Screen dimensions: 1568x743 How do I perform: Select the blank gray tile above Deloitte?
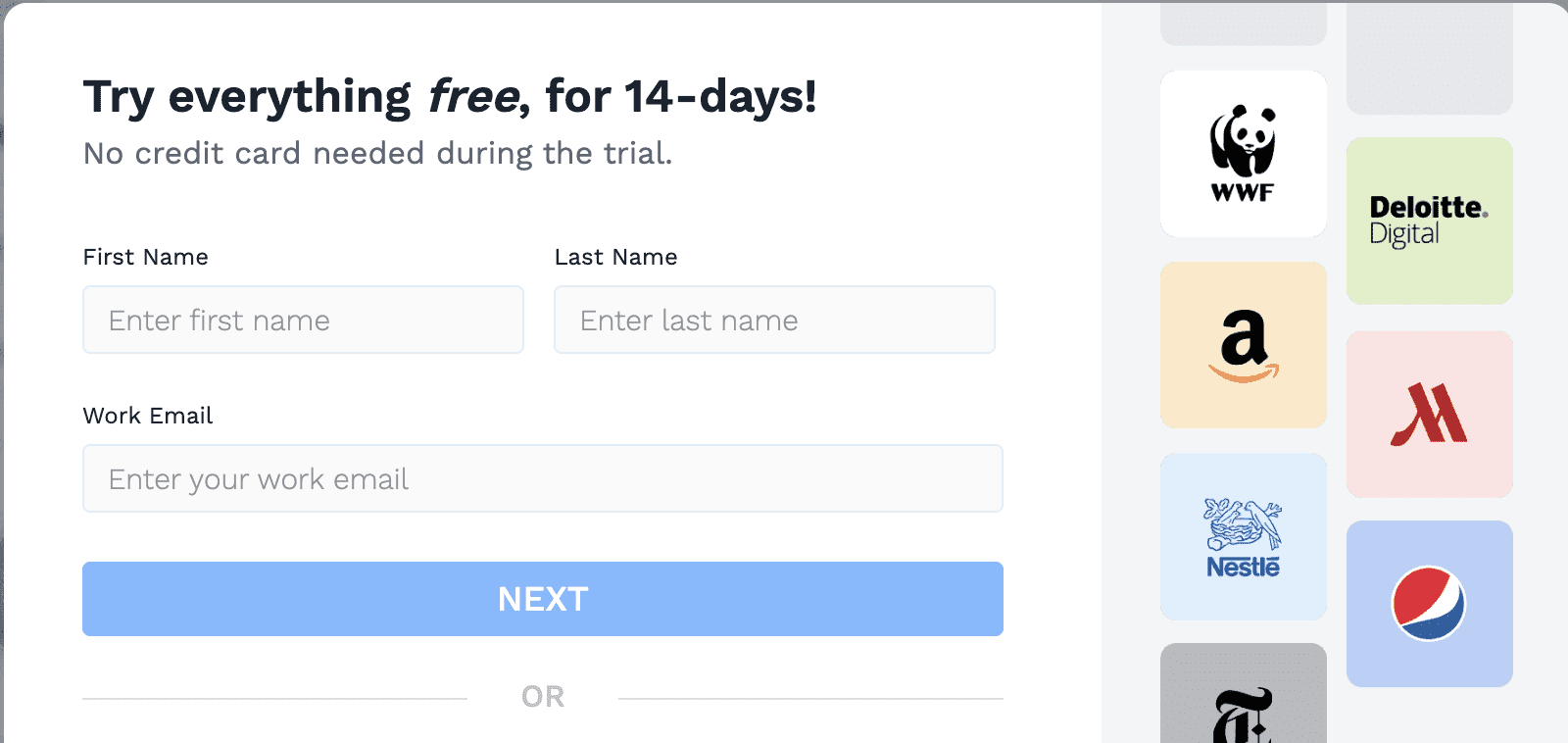[x=1429, y=57]
